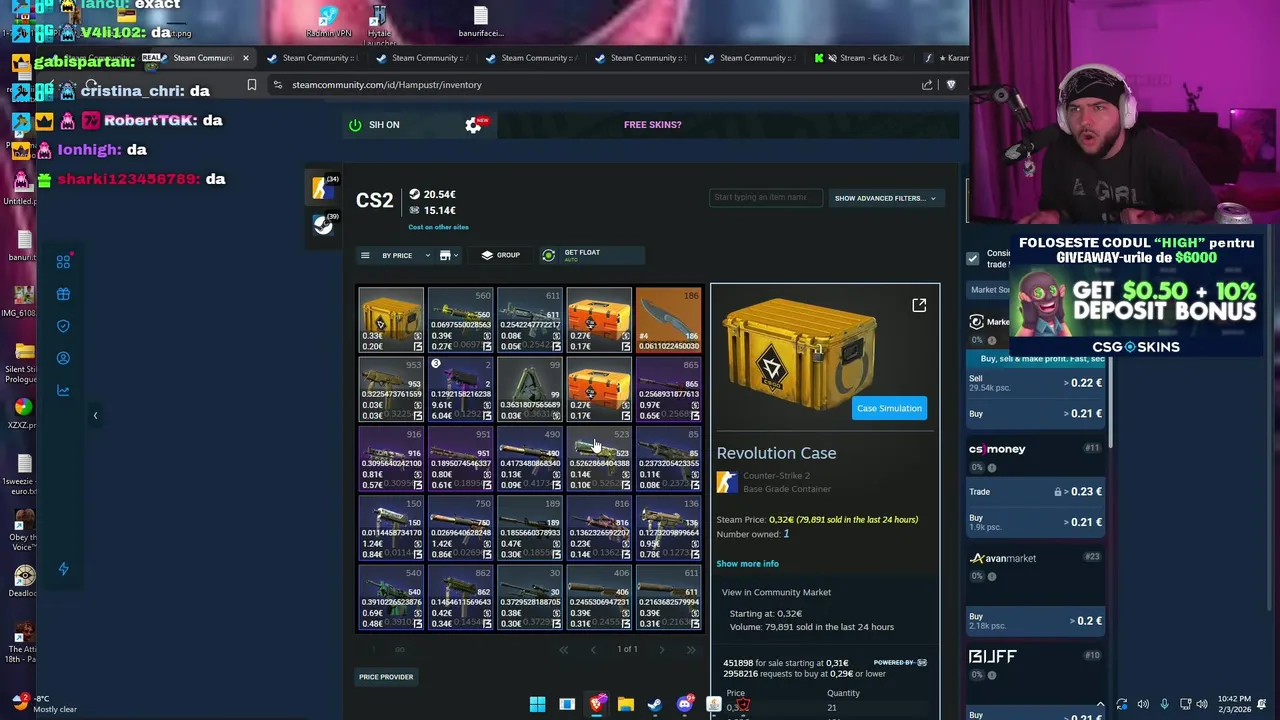
Task: Open the marketplace store dropdown
Action: tap(448, 256)
